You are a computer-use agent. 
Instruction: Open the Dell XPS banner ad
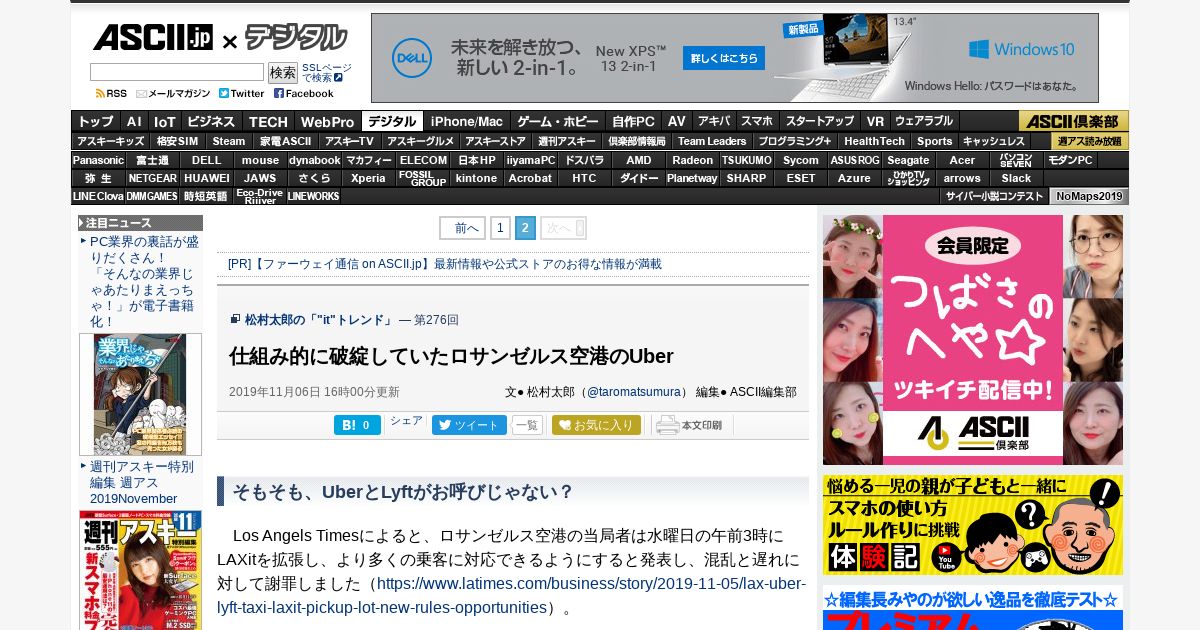click(x=735, y=58)
